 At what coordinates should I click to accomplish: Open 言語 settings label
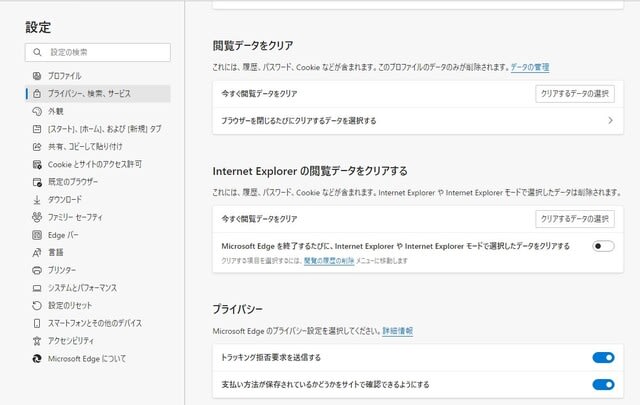pos(56,253)
